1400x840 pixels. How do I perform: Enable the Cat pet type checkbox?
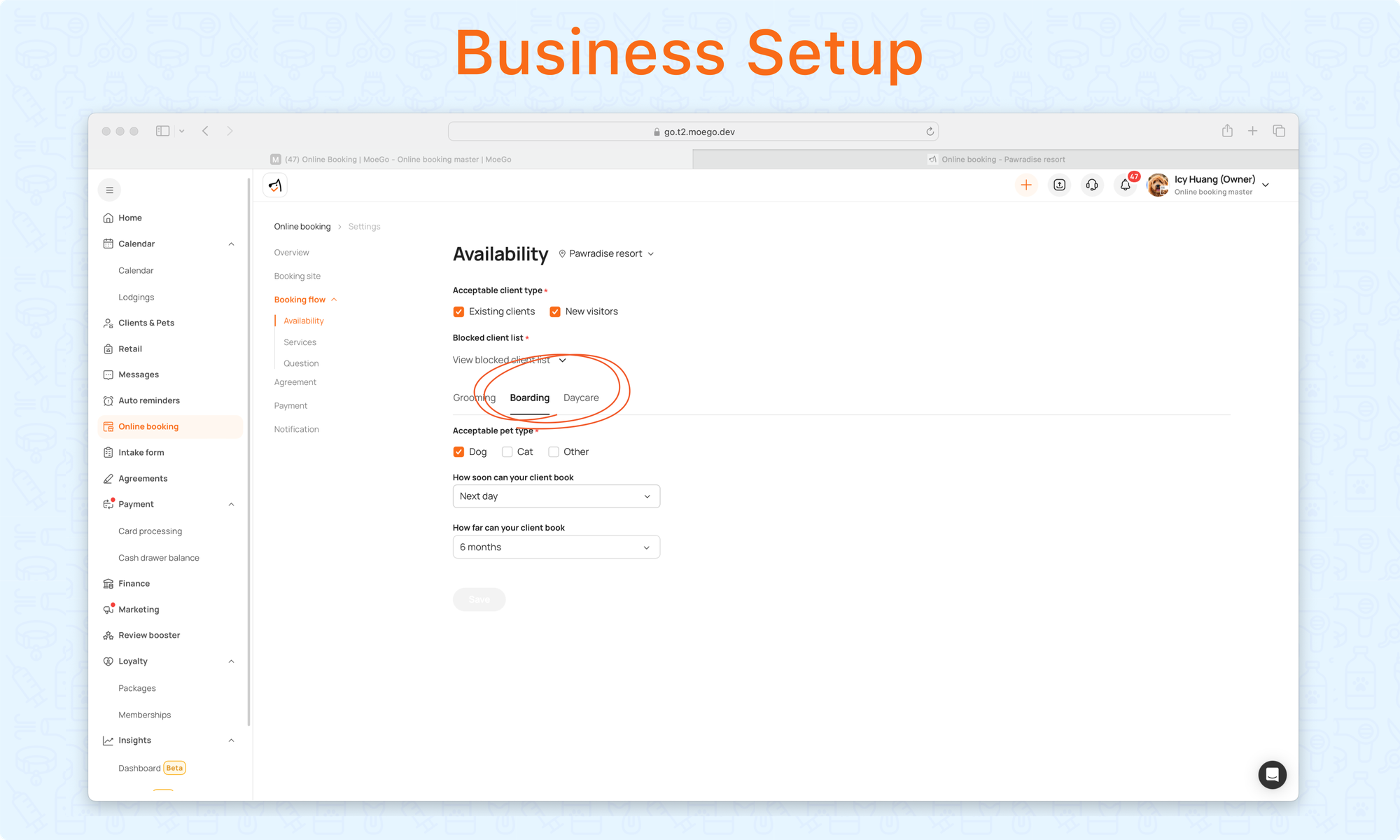coord(507,452)
